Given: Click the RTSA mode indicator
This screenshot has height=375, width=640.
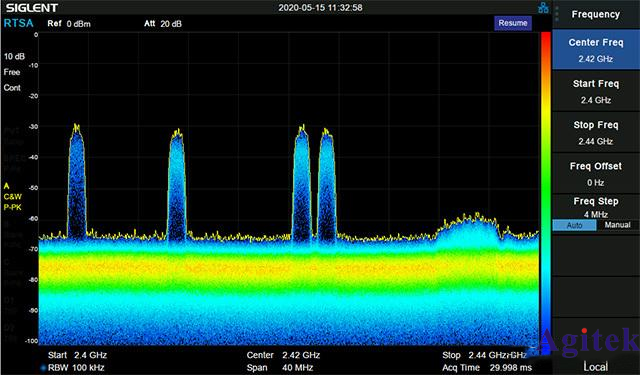Looking at the screenshot, I should tap(18, 23).
